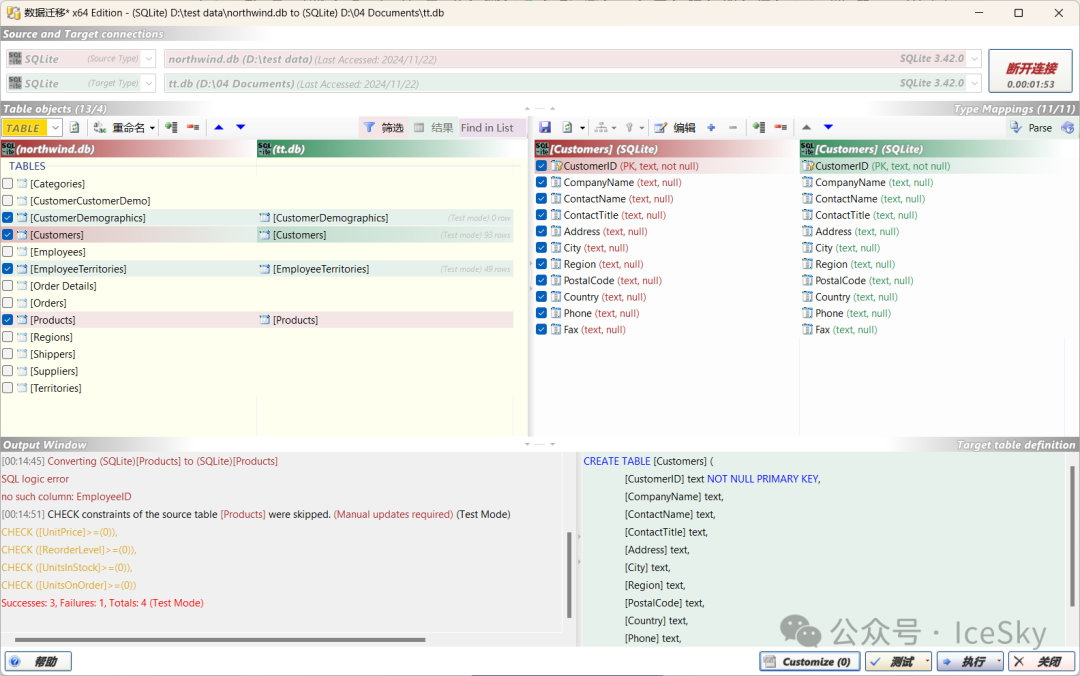
Task: Click the Parse icon button
Action: (x=1030, y=128)
